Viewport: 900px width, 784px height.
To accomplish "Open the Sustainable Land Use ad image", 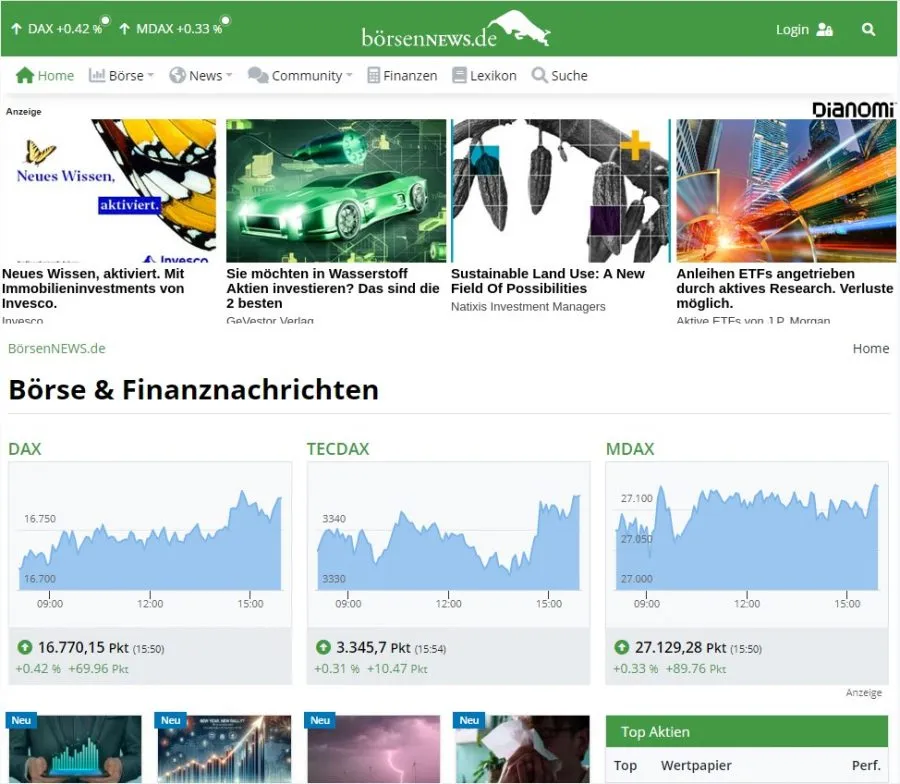I will pos(561,191).
